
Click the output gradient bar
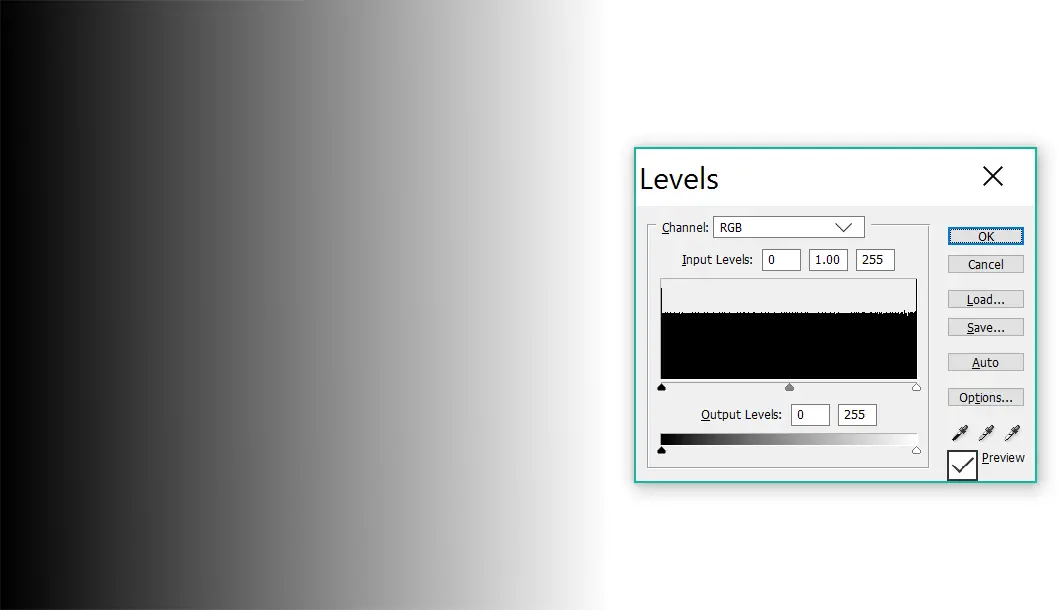(x=788, y=439)
